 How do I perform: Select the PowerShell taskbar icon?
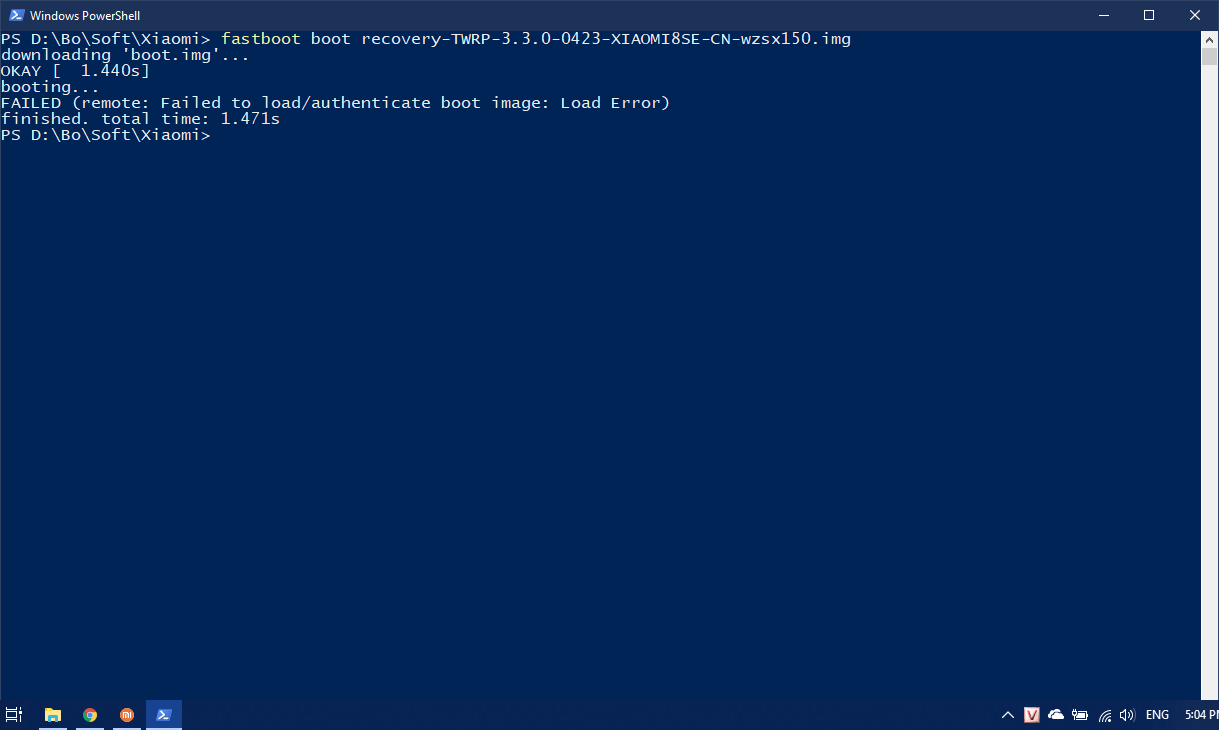coord(164,714)
